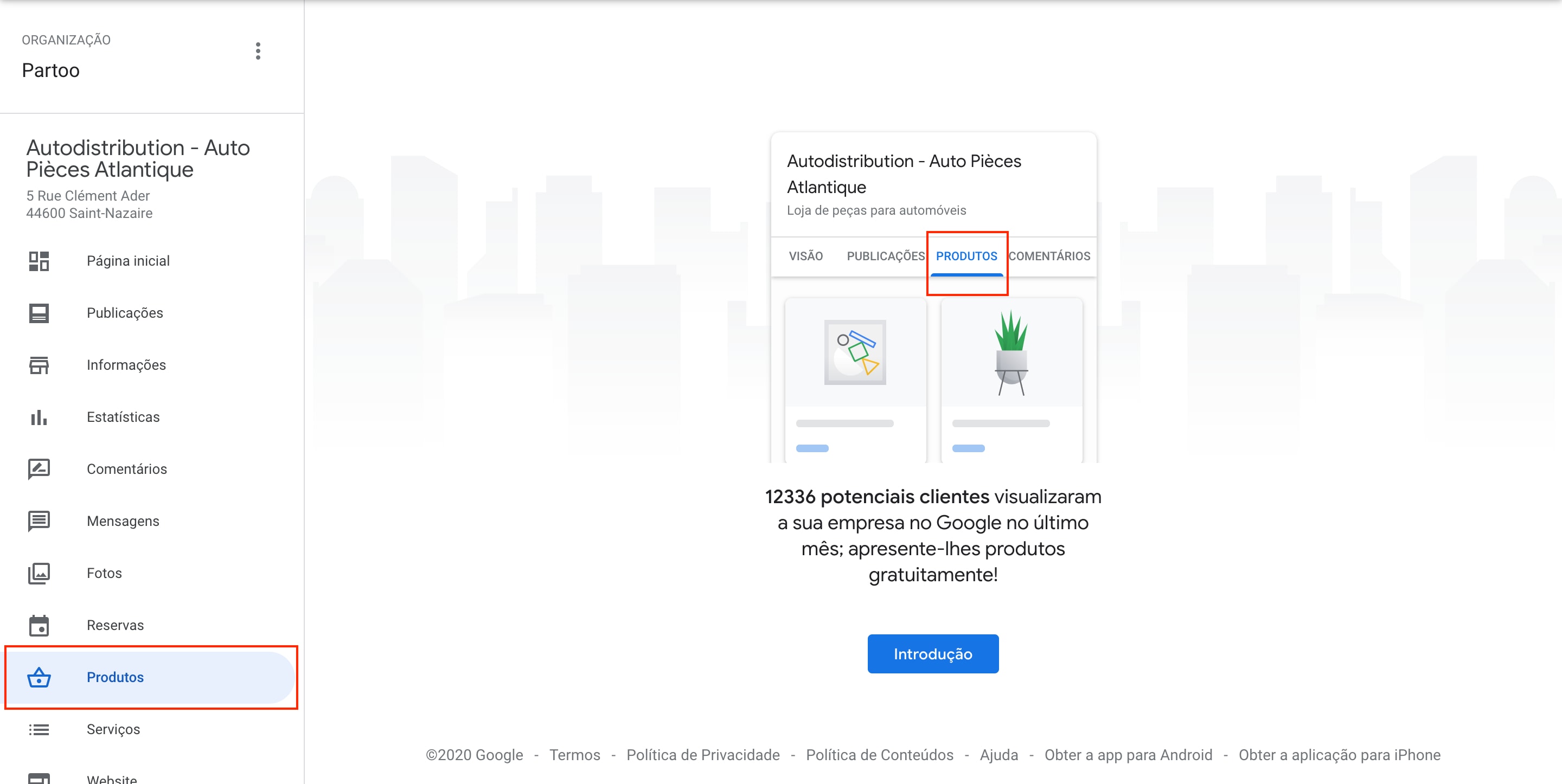Click the Fotos gallery icon
The height and width of the screenshot is (784, 1562).
point(39,573)
